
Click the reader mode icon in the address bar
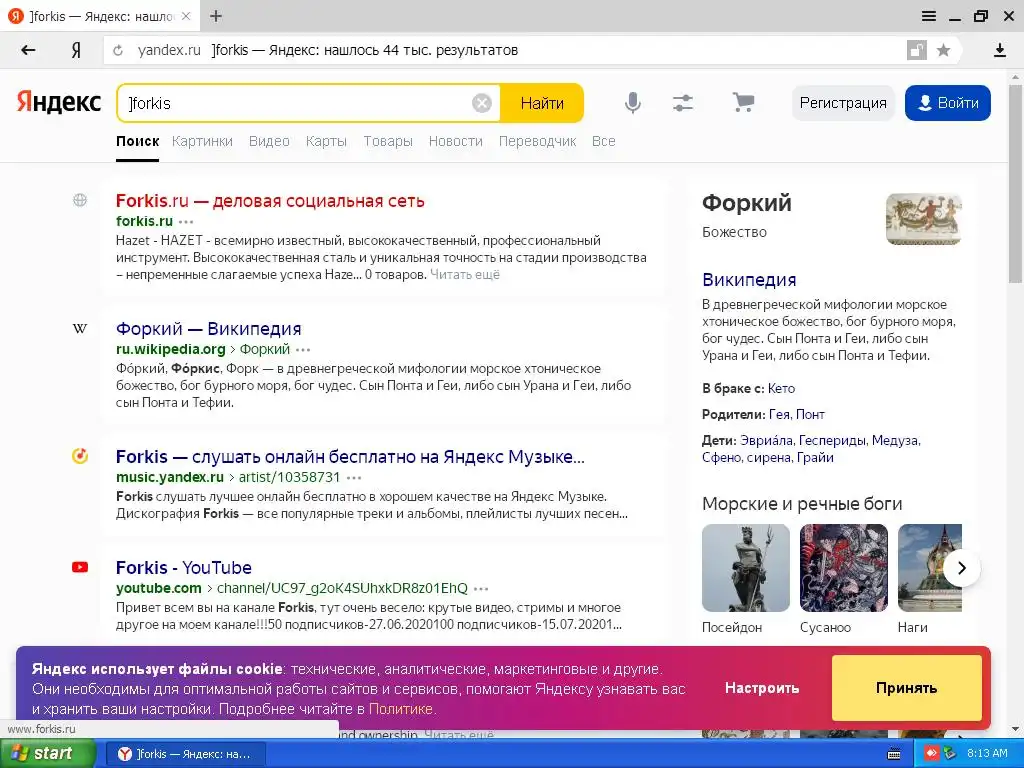[x=916, y=50]
